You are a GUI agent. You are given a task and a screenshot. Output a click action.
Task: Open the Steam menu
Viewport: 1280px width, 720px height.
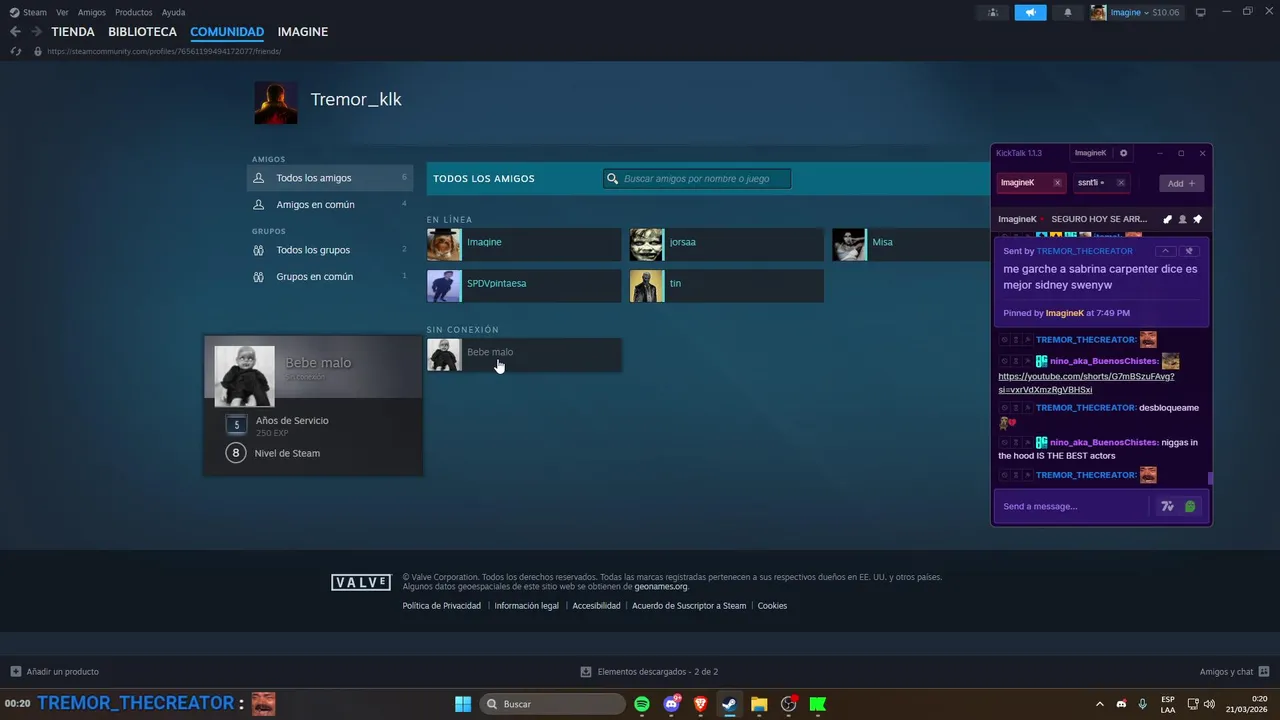click(x=28, y=12)
